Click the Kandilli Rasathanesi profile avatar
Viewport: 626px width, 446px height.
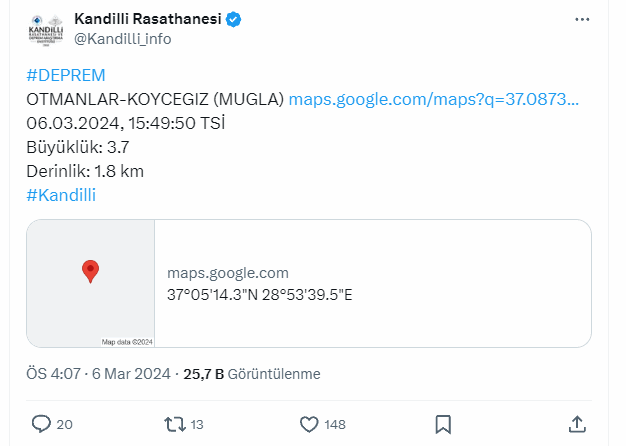pos(46,31)
